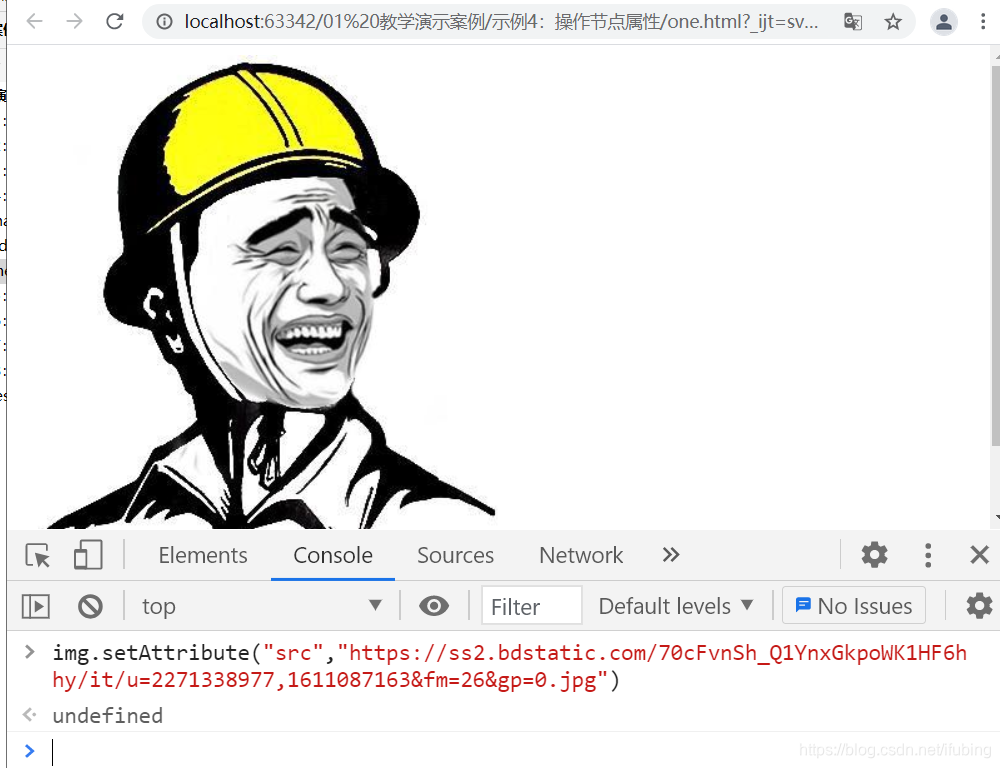Switch to the Elements tab
Viewport: 1000px width, 768px height.
point(203,555)
